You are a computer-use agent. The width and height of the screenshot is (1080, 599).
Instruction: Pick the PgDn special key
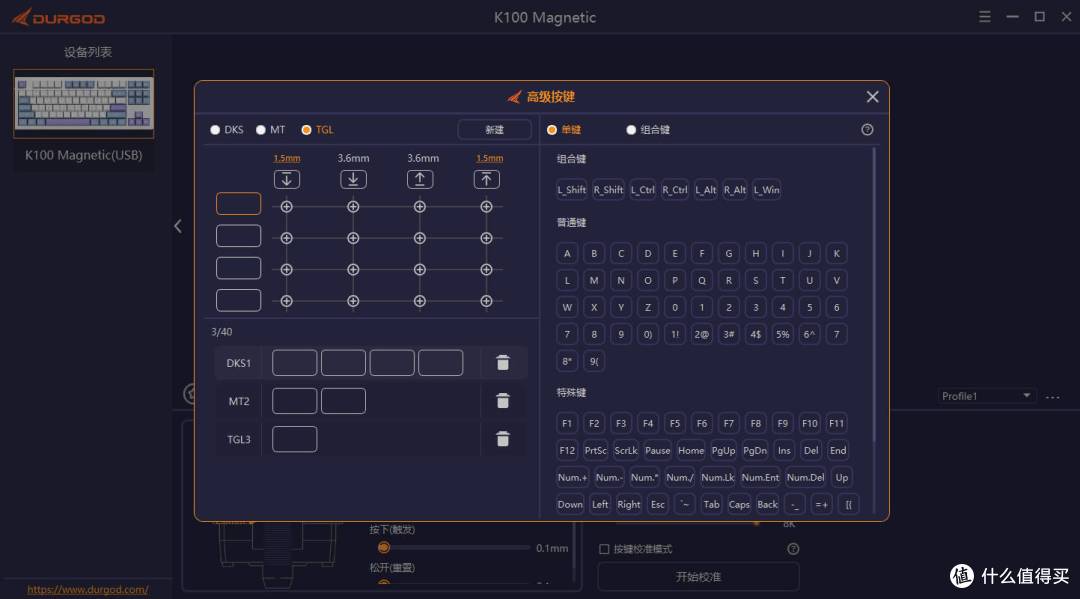tap(755, 450)
